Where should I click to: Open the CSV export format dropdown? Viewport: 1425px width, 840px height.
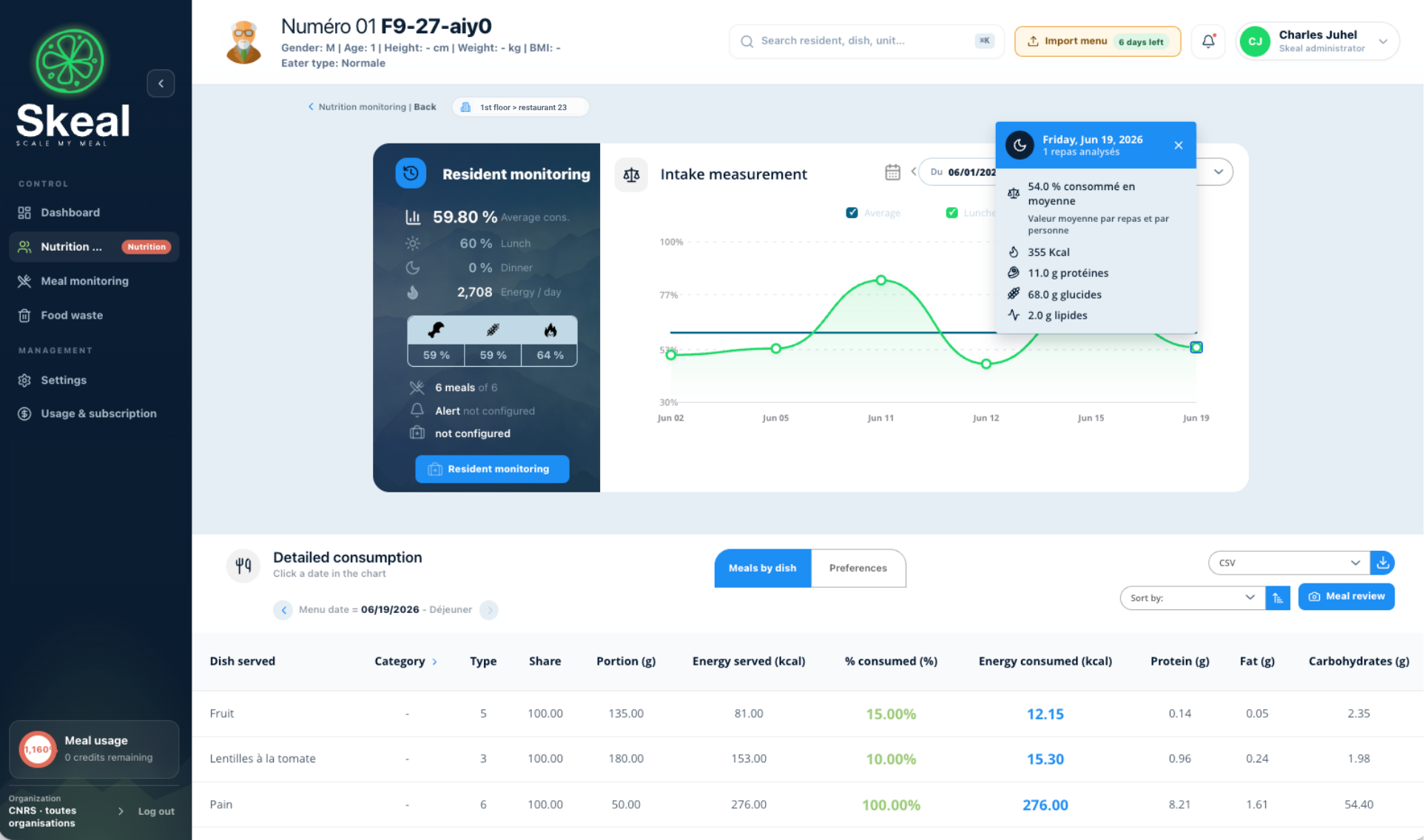pos(1289,563)
